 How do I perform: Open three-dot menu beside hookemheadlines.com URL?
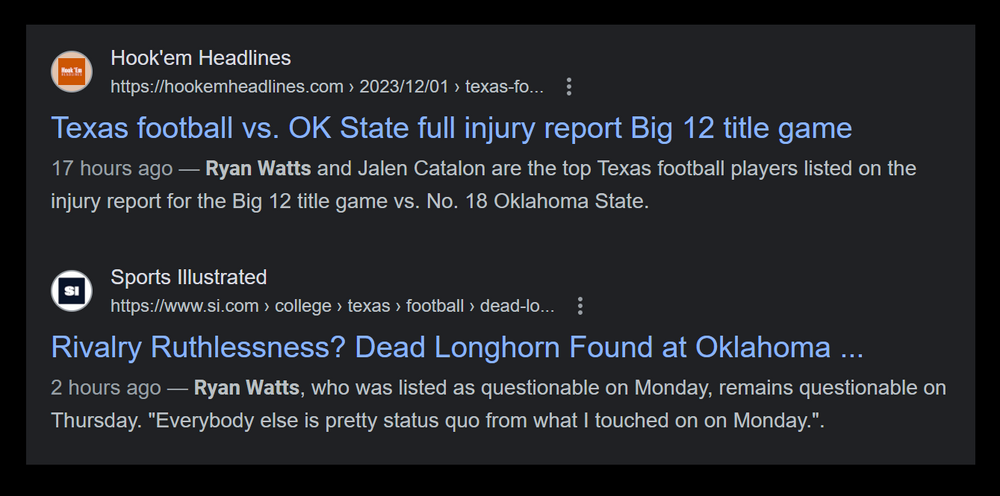569,87
